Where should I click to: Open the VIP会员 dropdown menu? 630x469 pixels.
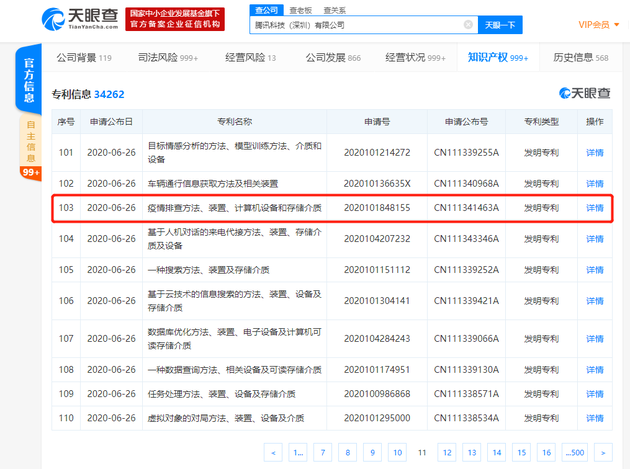click(598, 25)
